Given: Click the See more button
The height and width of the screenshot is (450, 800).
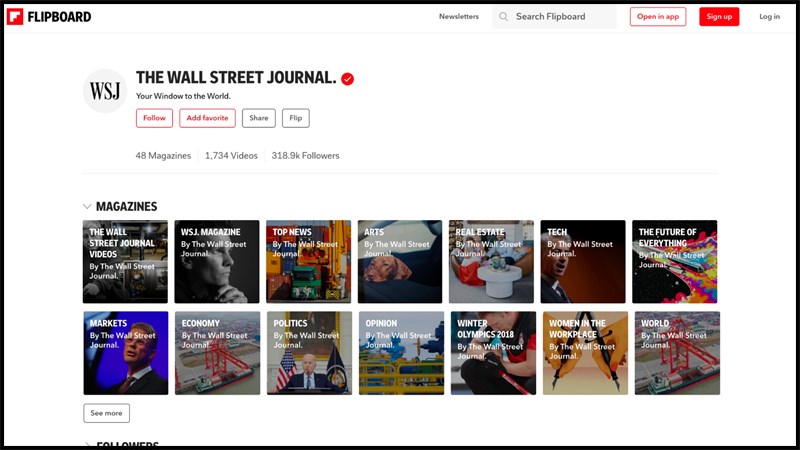Looking at the screenshot, I should click(107, 413).
